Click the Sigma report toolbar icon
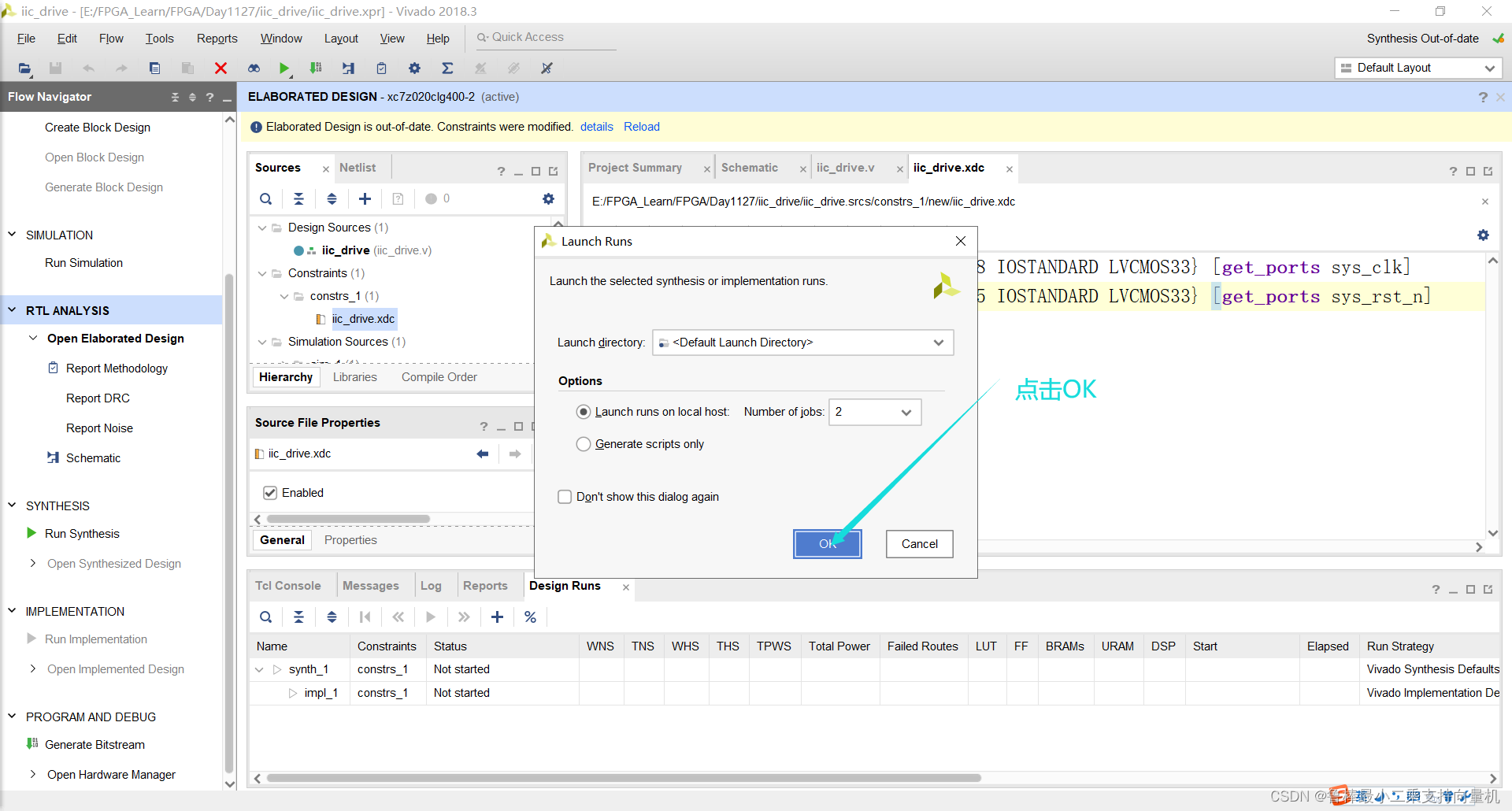 coord(447,69)
